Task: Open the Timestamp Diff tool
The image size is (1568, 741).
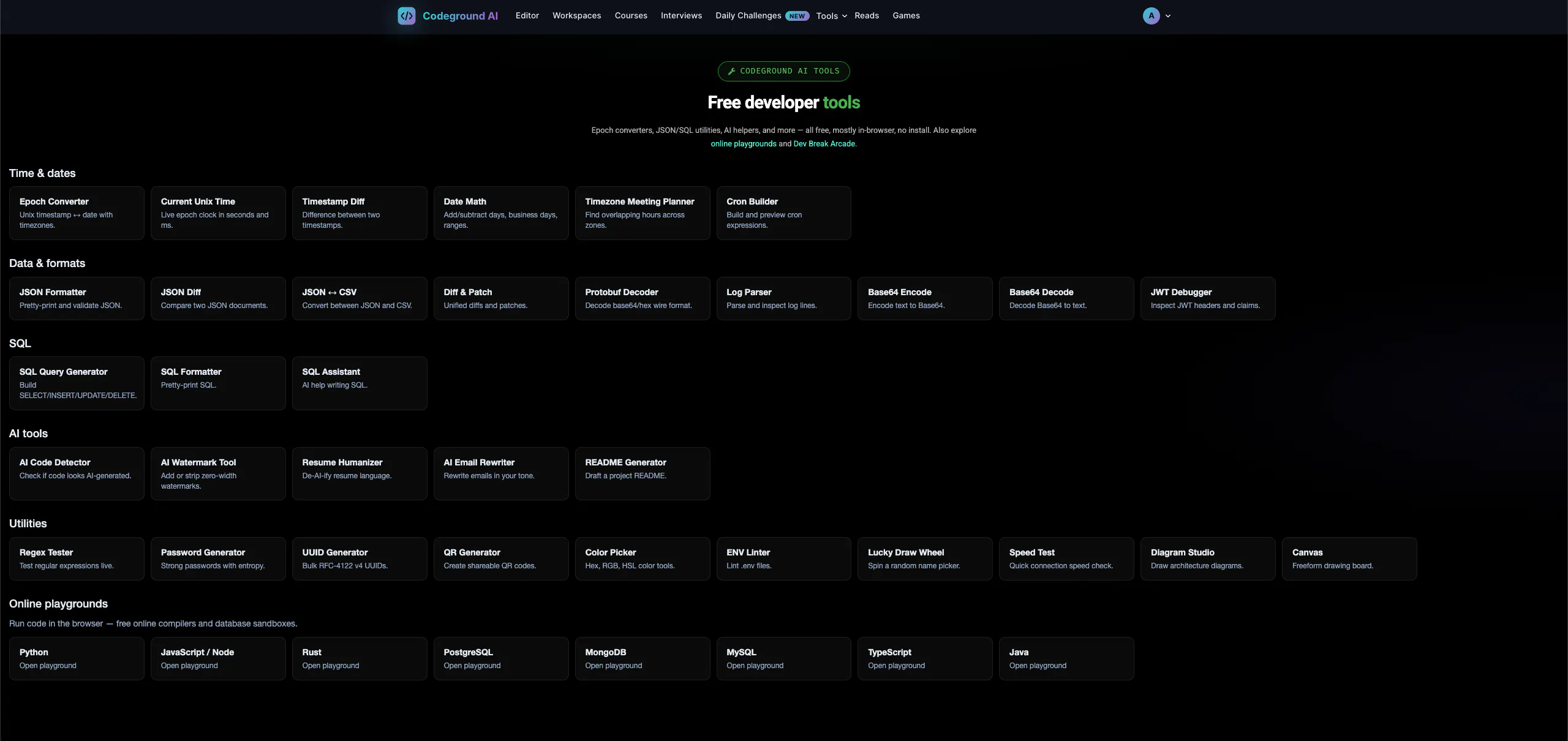Action: (x=360, y=213)
